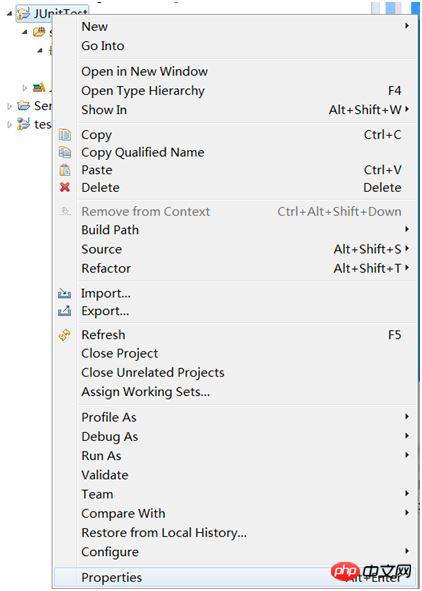Click the yellow Refresh icon
Image resolution: width=422 pixels, height=591 pixels.
[x=64, y=335]
